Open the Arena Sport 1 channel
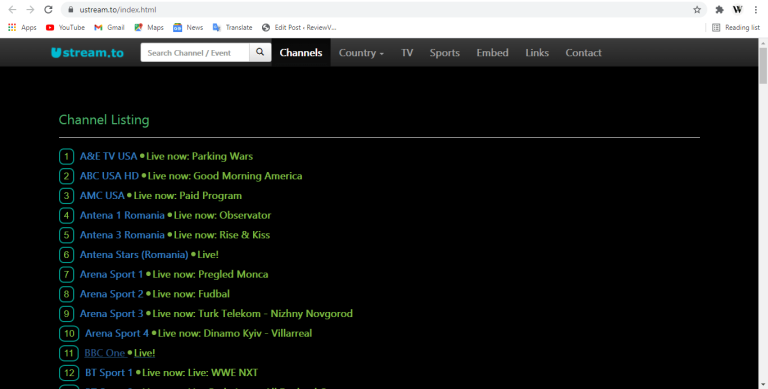This screenshot has height=389, width=768. [112, 274]
